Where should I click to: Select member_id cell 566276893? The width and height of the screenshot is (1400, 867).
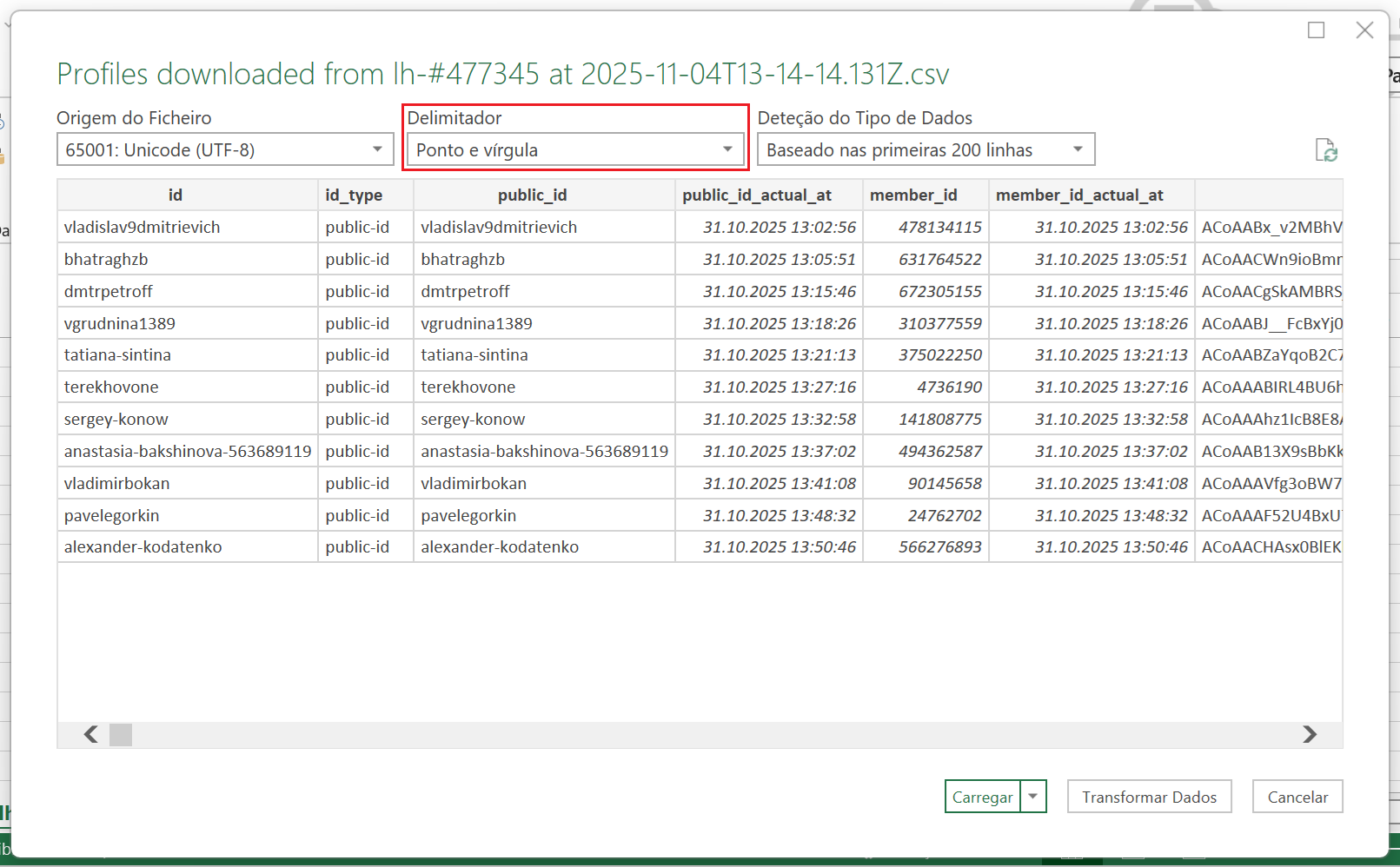coord(939,547)
